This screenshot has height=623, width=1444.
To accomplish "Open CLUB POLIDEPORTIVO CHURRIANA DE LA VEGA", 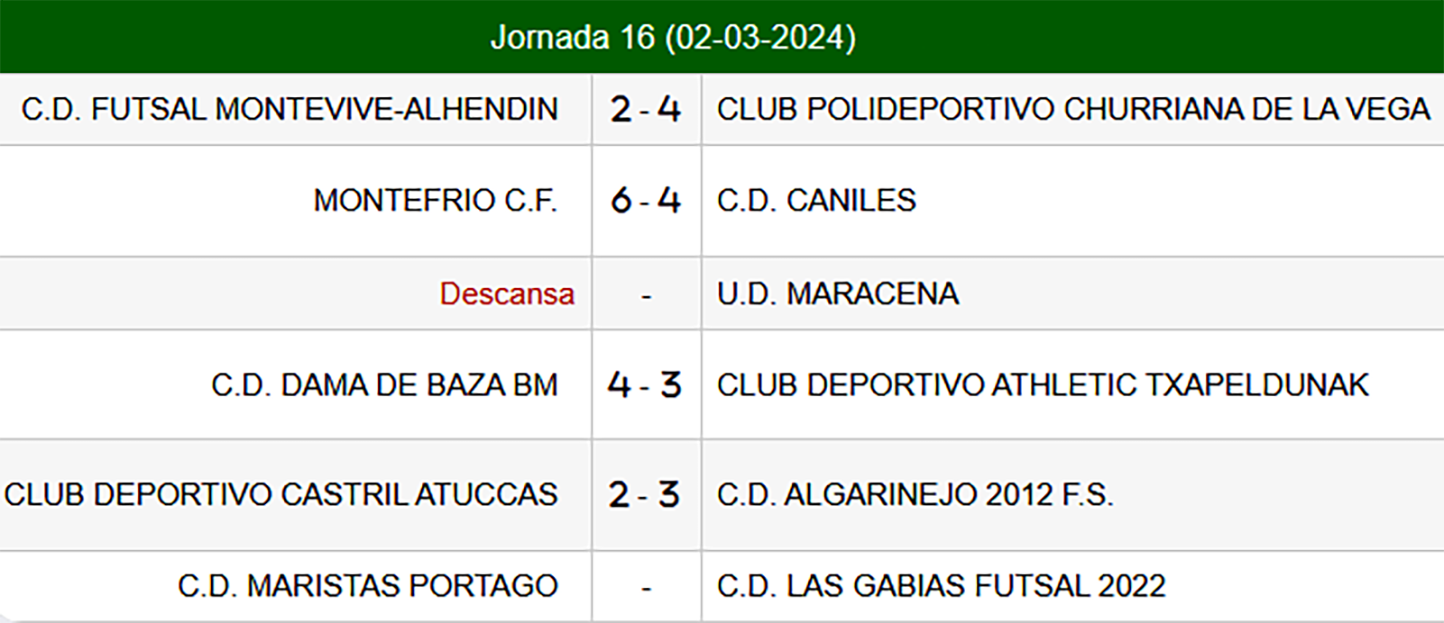I will [1073, 109].
